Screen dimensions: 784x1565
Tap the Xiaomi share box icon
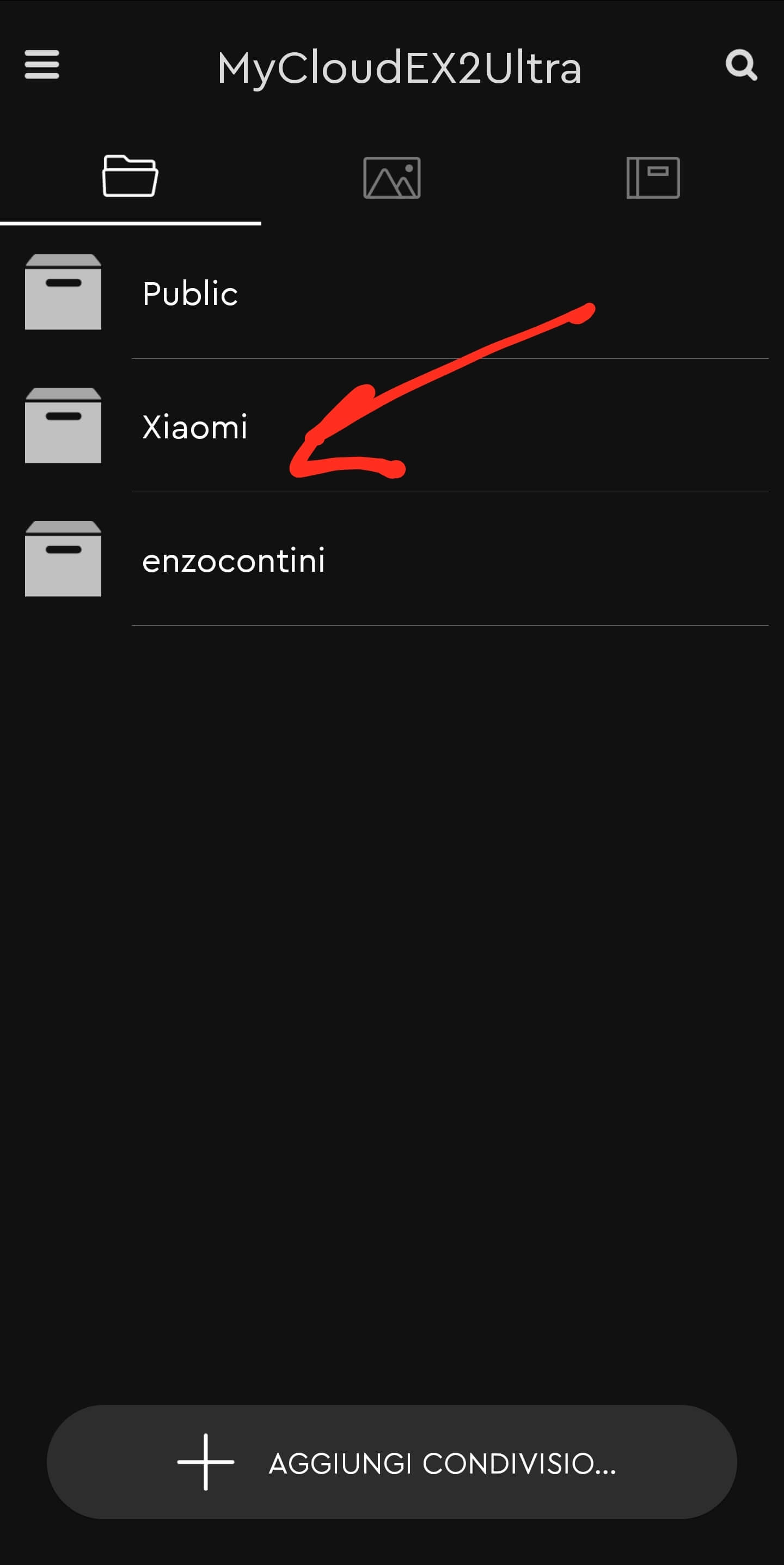point(63,425)
